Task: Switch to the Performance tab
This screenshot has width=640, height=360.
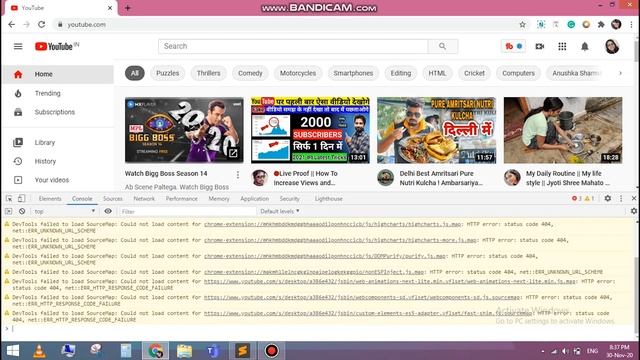Action: [x=182, y=199]
